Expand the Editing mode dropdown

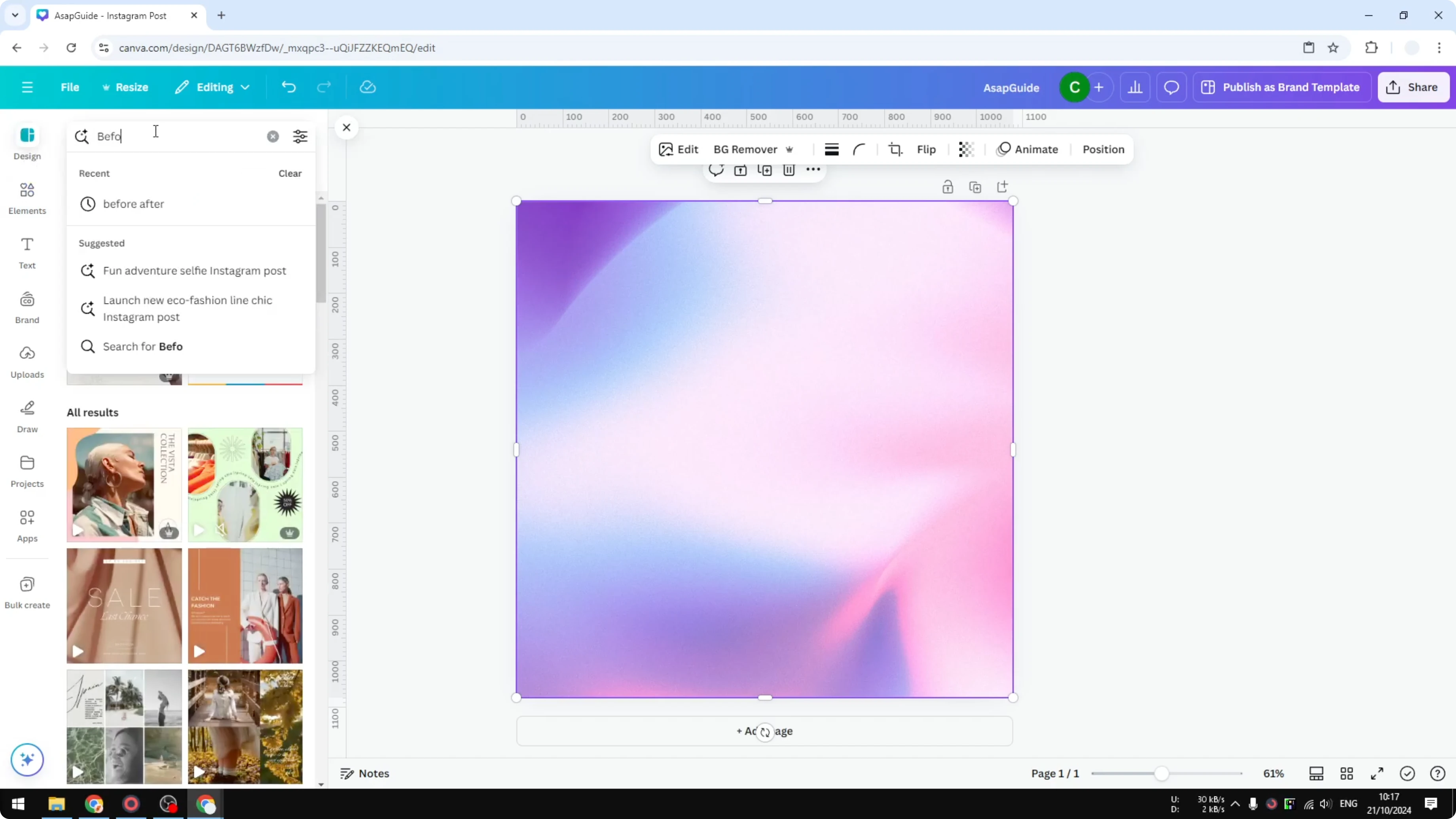click(212, 87)
